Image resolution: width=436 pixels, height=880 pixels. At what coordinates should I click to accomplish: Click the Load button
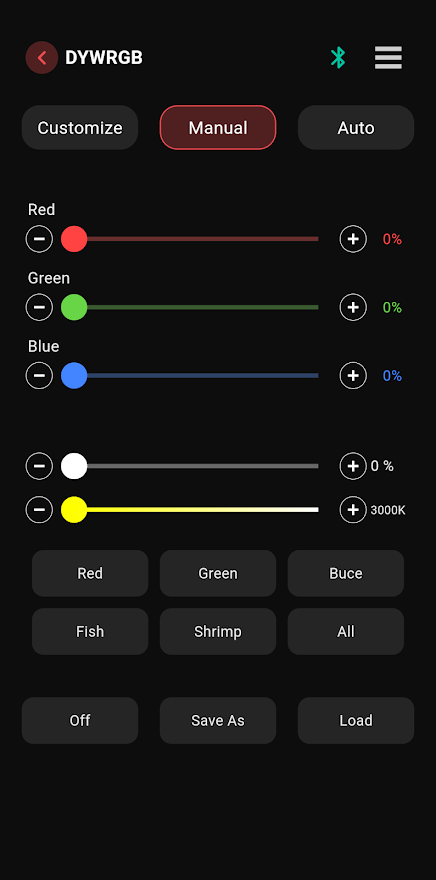[x=356, y=721]
